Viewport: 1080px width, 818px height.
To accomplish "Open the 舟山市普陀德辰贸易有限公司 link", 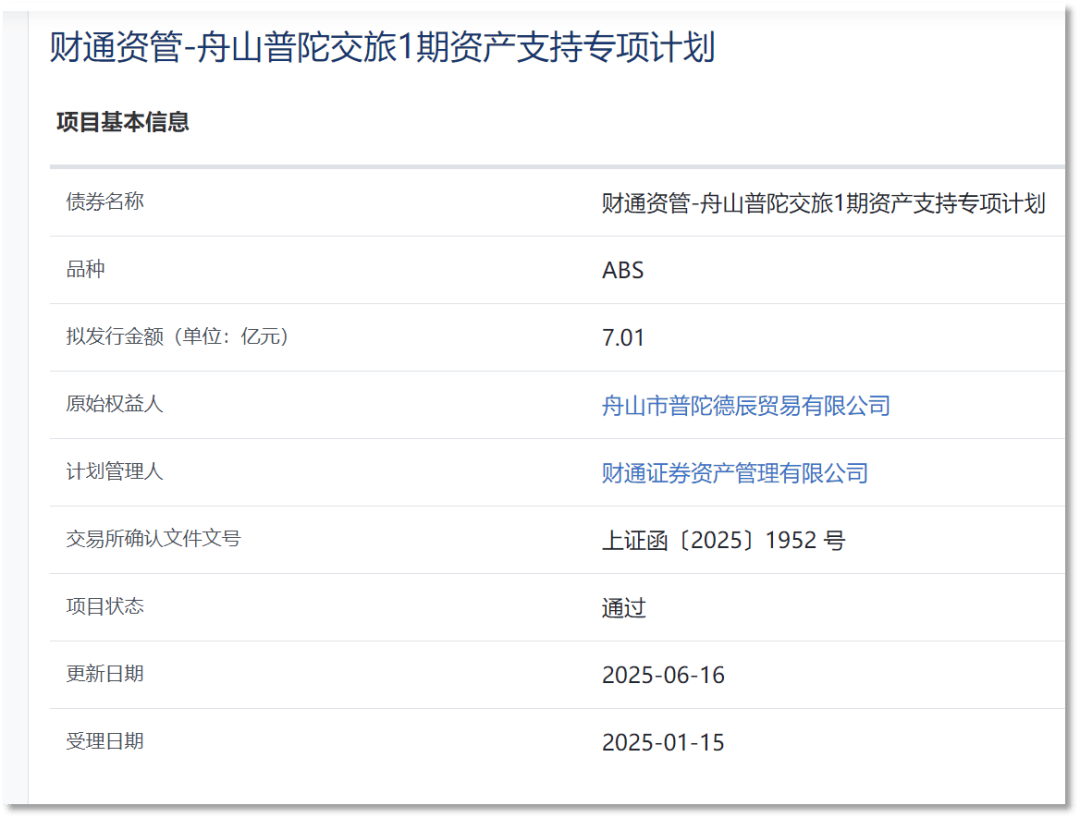I will point(746,406).
